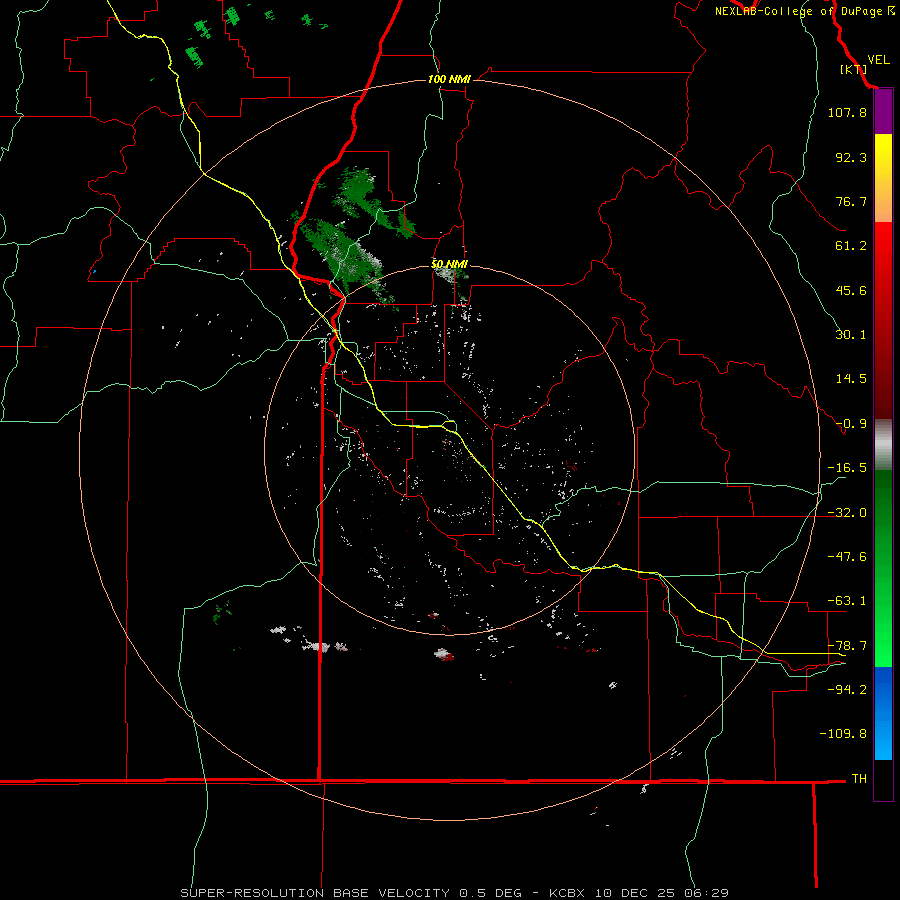Click the blue segment of velocity color bar
Viewport: 900px width, 900px height.
[x=883, y=713]
